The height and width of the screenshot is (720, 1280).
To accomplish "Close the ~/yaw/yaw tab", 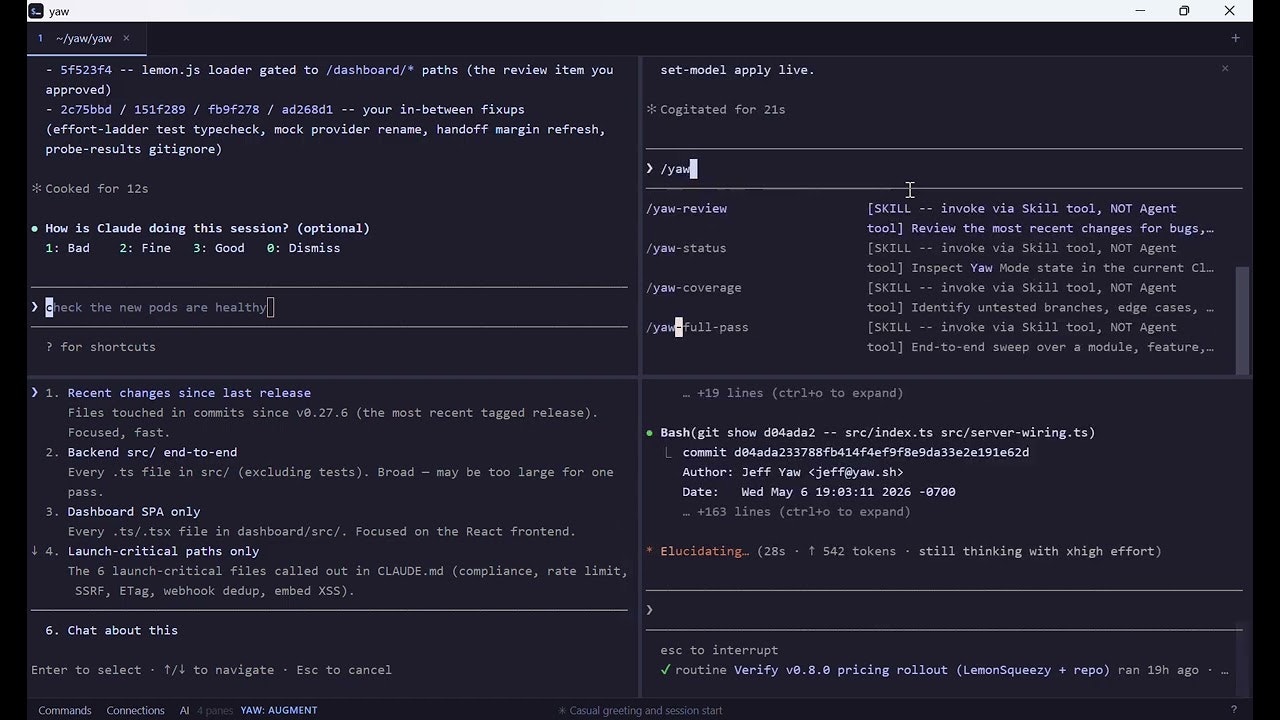I will tap(126, 38).
